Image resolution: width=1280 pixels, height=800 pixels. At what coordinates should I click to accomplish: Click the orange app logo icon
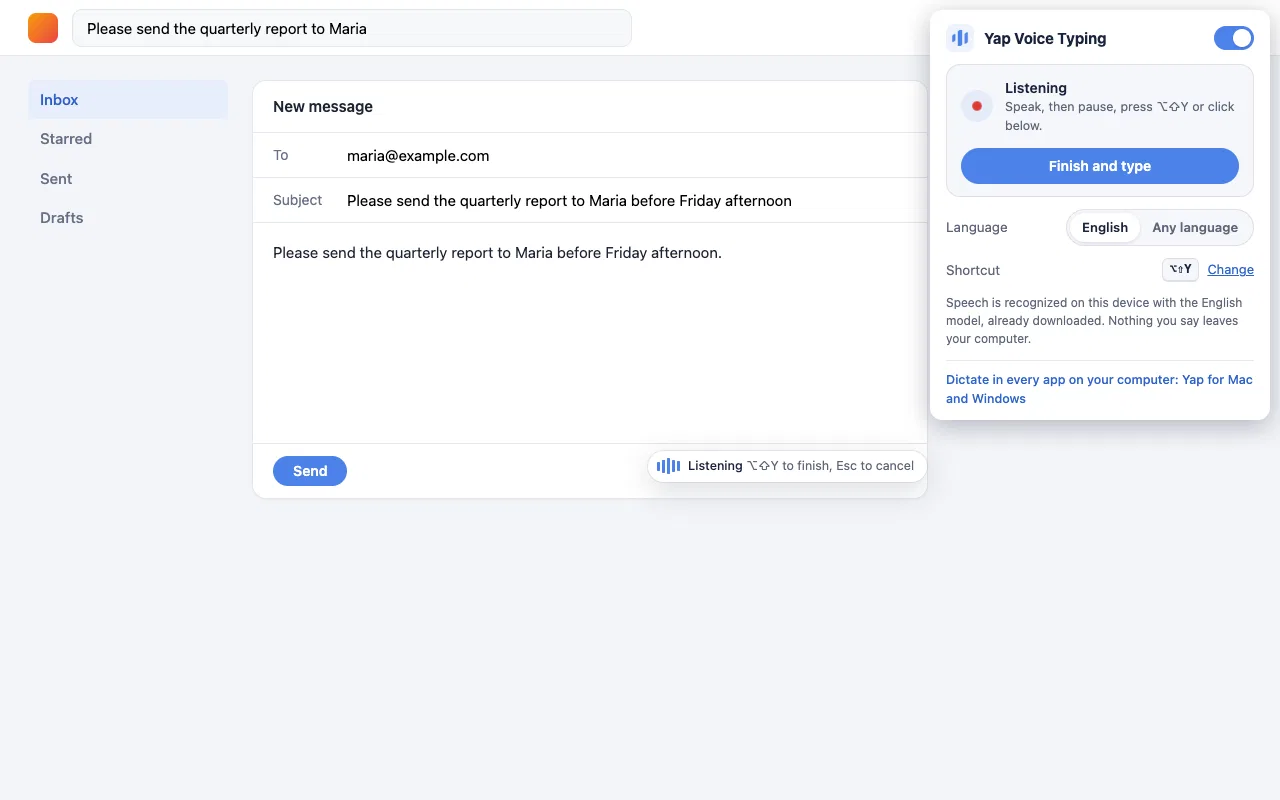coord(43,28)
